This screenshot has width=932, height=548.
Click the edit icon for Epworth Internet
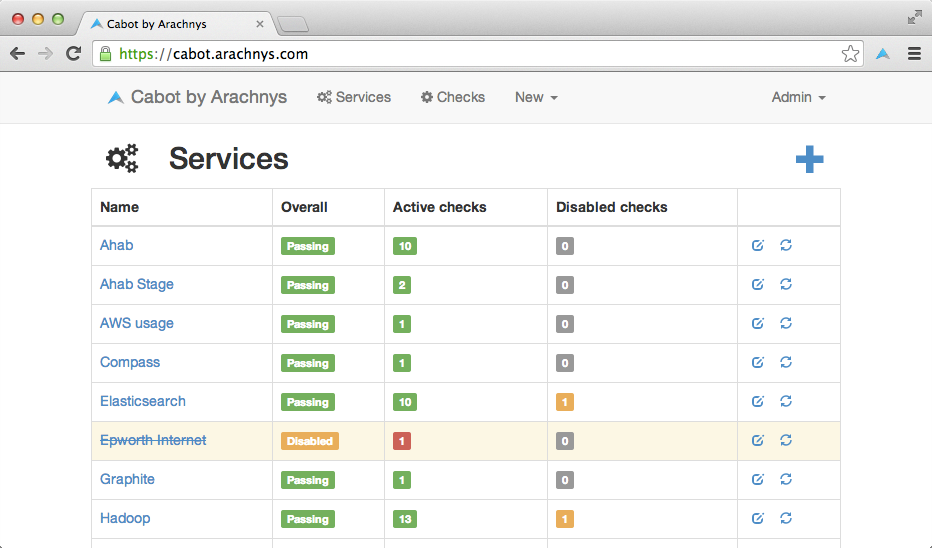click(758, 441)
